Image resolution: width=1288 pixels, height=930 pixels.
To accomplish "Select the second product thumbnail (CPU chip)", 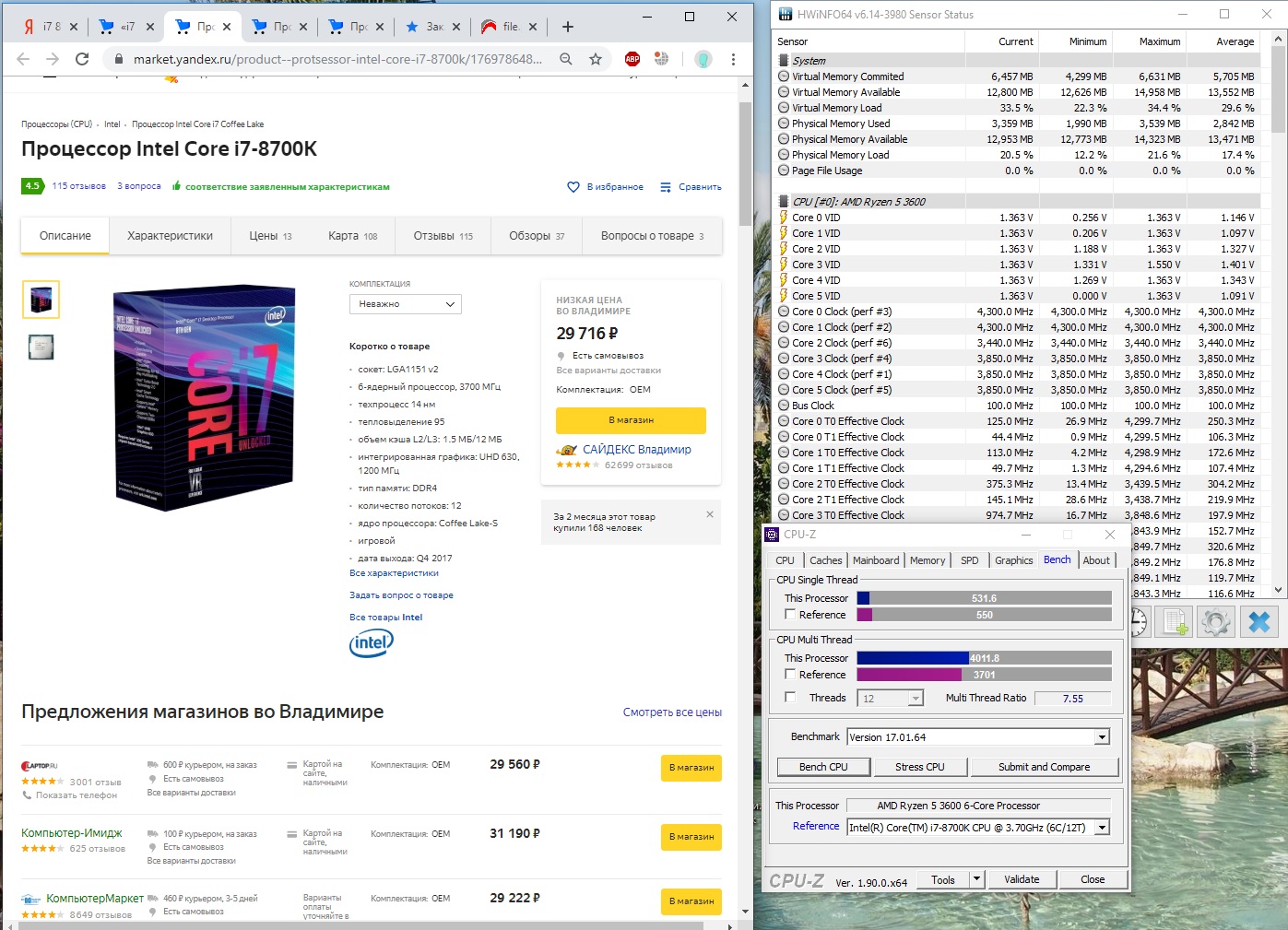I will [41, 347].
